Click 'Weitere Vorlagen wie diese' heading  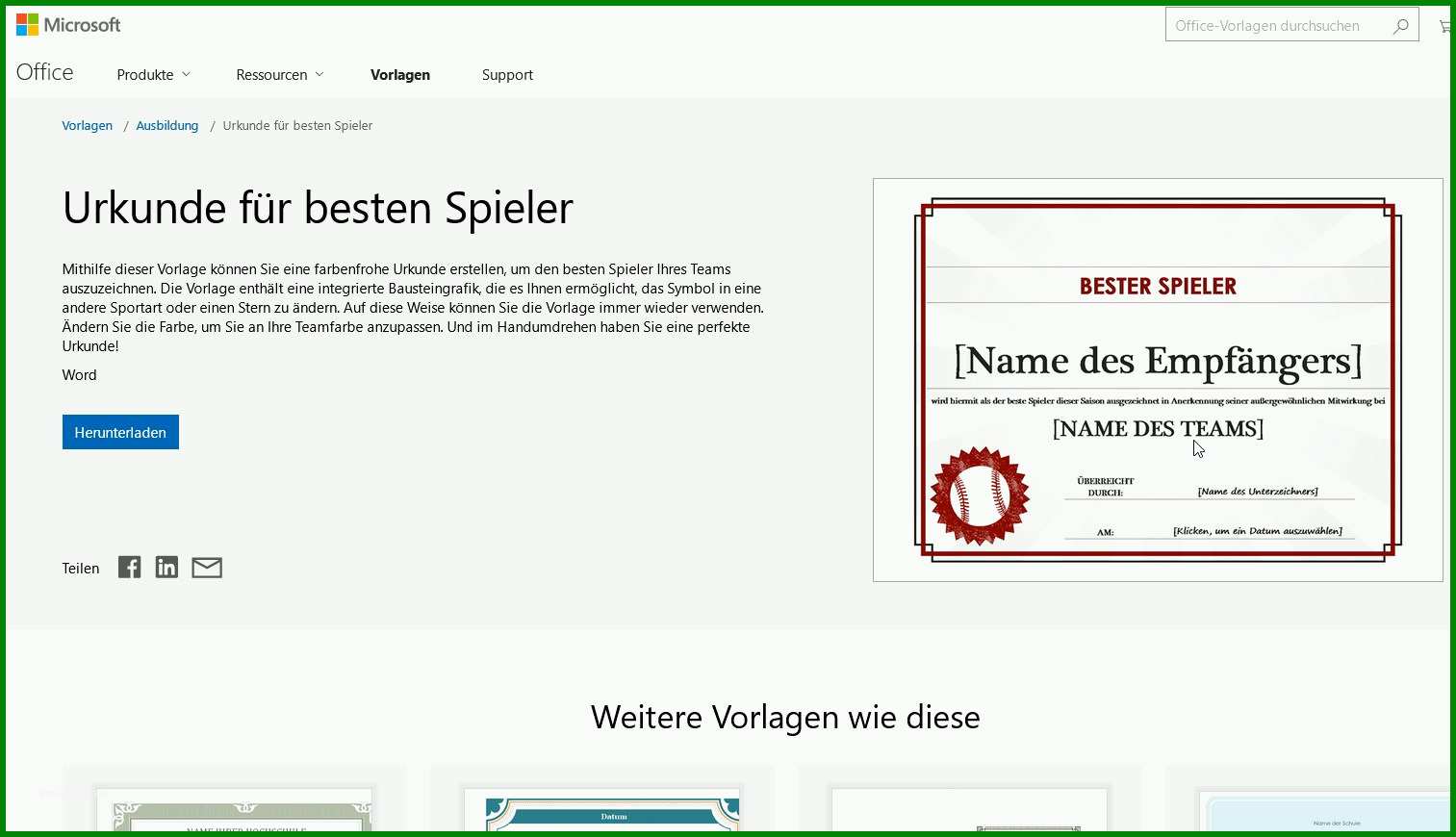tap(785, 717)
